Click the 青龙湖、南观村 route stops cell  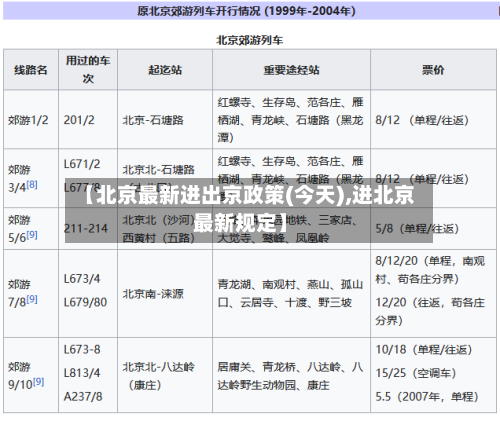coord(291,293)
